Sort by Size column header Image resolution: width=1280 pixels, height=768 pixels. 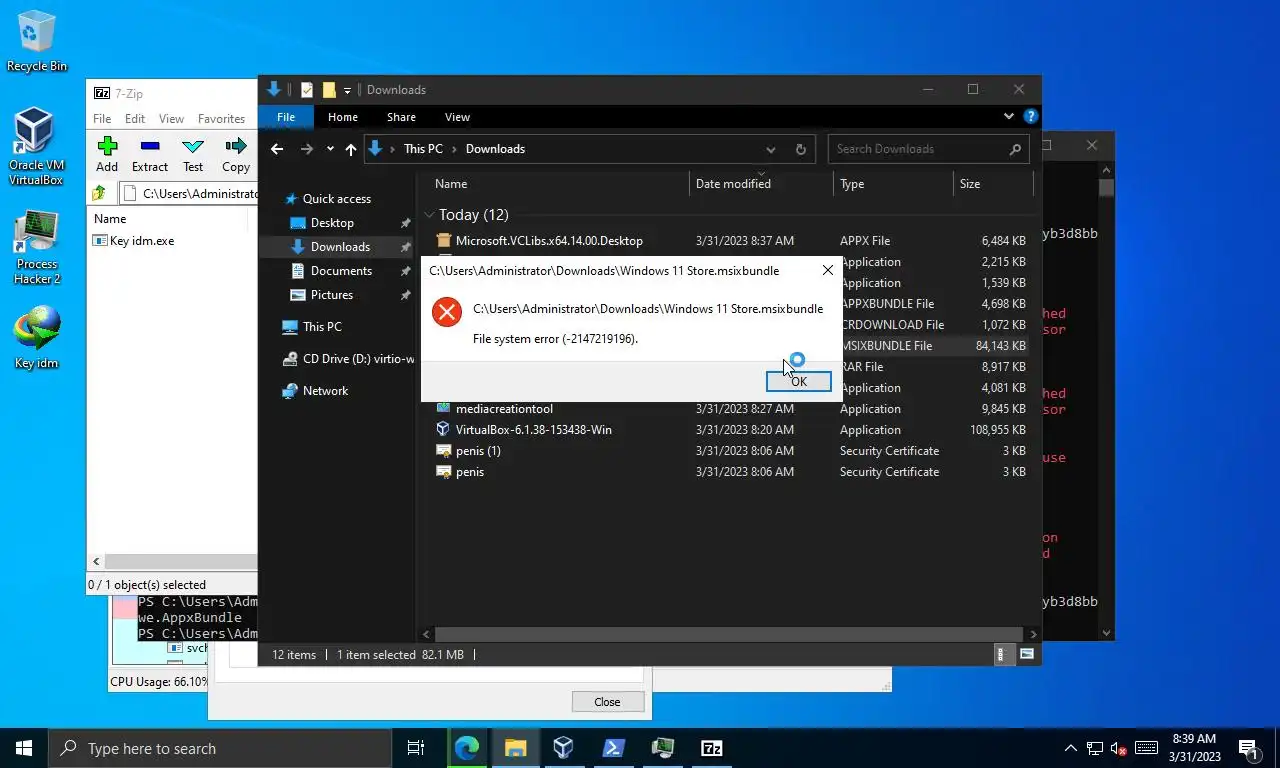(970, 184)
